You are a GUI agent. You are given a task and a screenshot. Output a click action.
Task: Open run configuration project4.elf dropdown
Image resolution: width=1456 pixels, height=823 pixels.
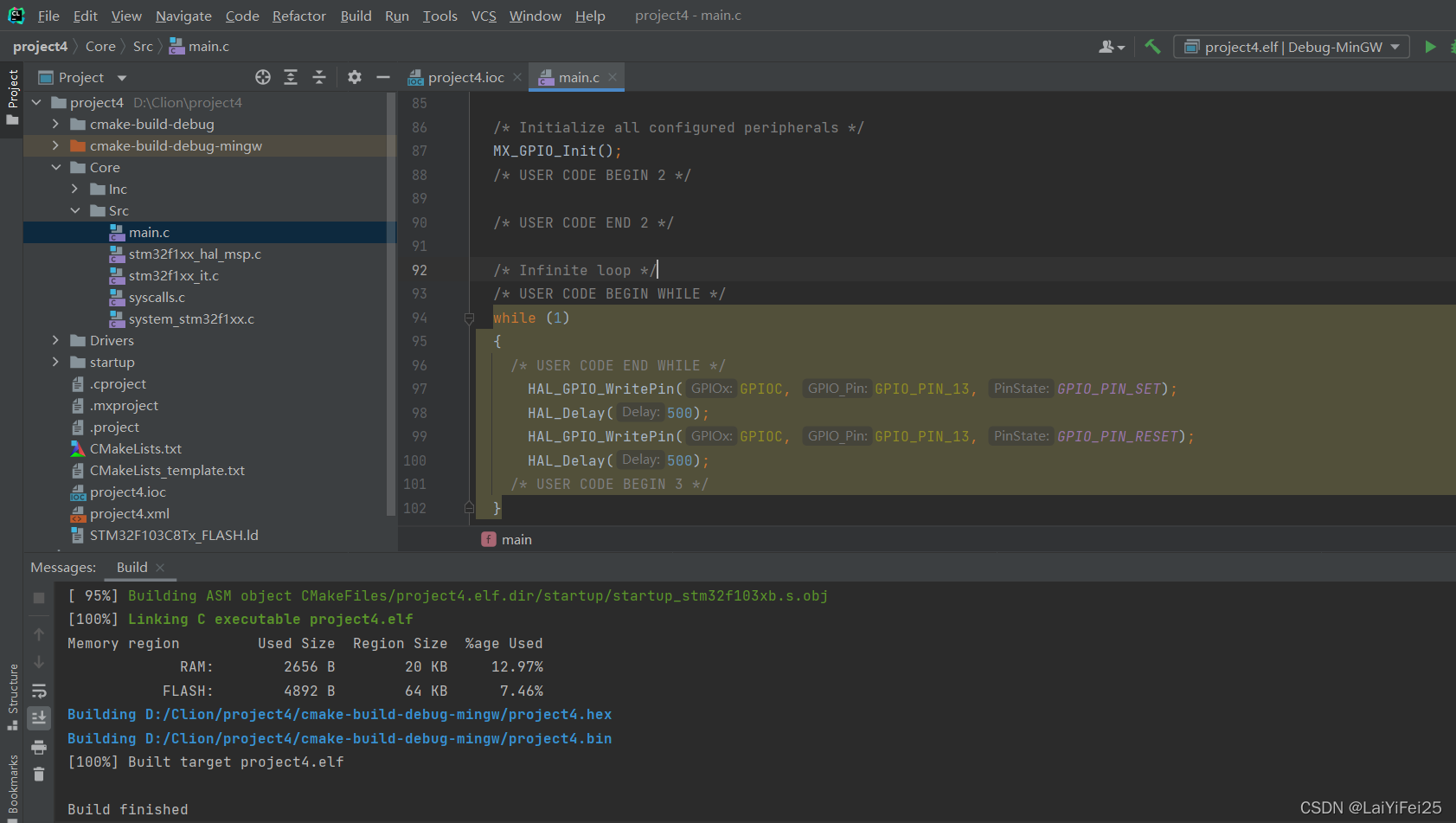click(x=1292, y=47)
